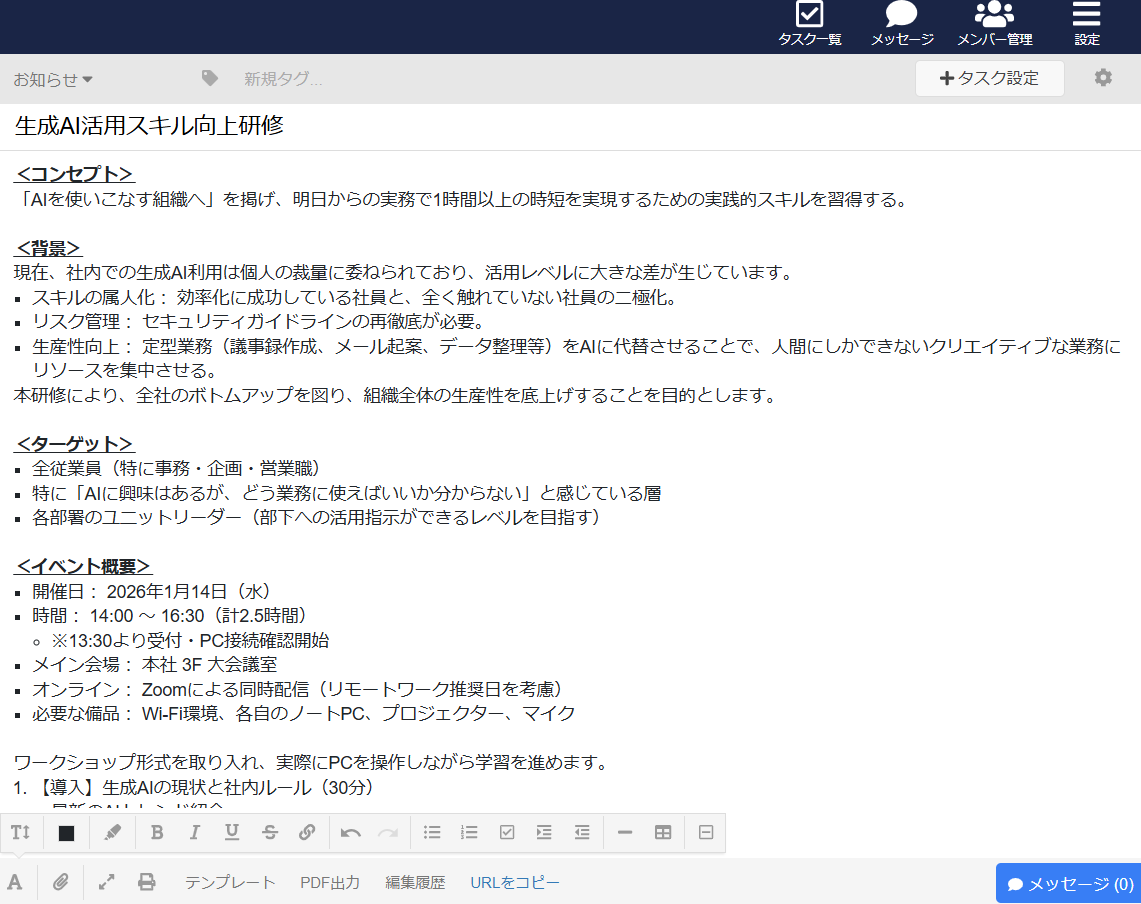Open メンバー管理 from the top navigation
This screenshot has height=904, width=1141.
click(993, 25)
